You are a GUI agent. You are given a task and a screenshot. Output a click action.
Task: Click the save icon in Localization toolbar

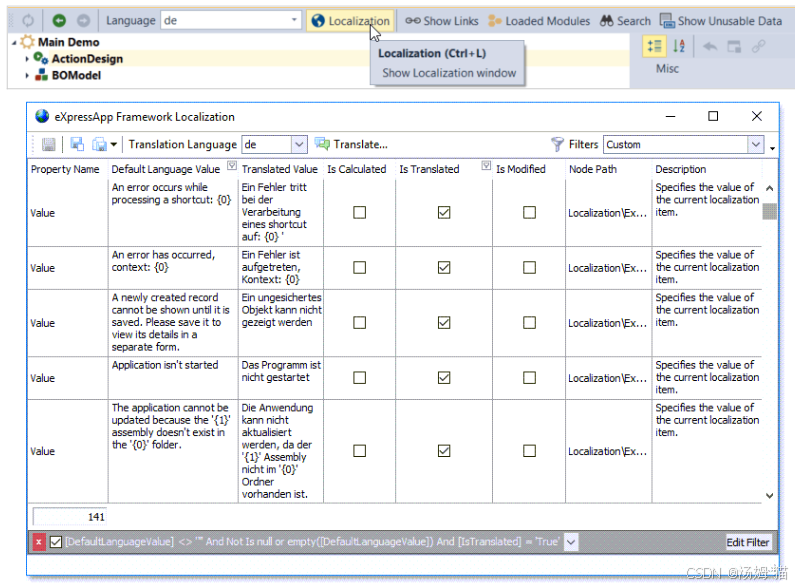49,144
